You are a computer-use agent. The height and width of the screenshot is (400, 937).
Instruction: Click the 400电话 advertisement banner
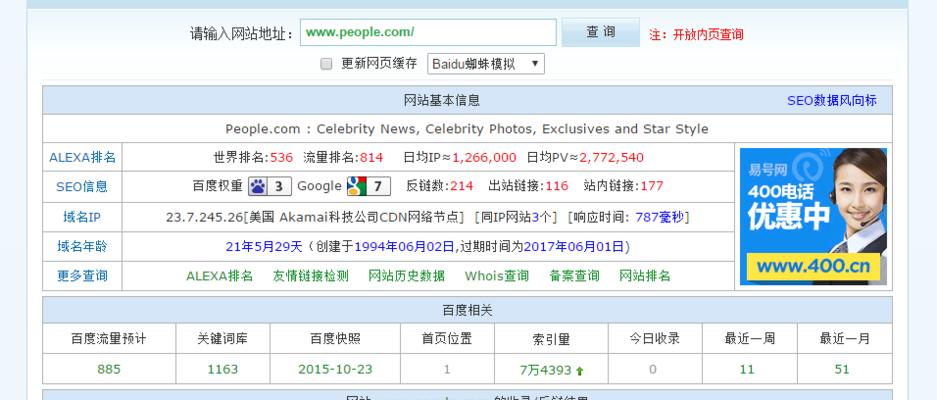click(813, 216)
